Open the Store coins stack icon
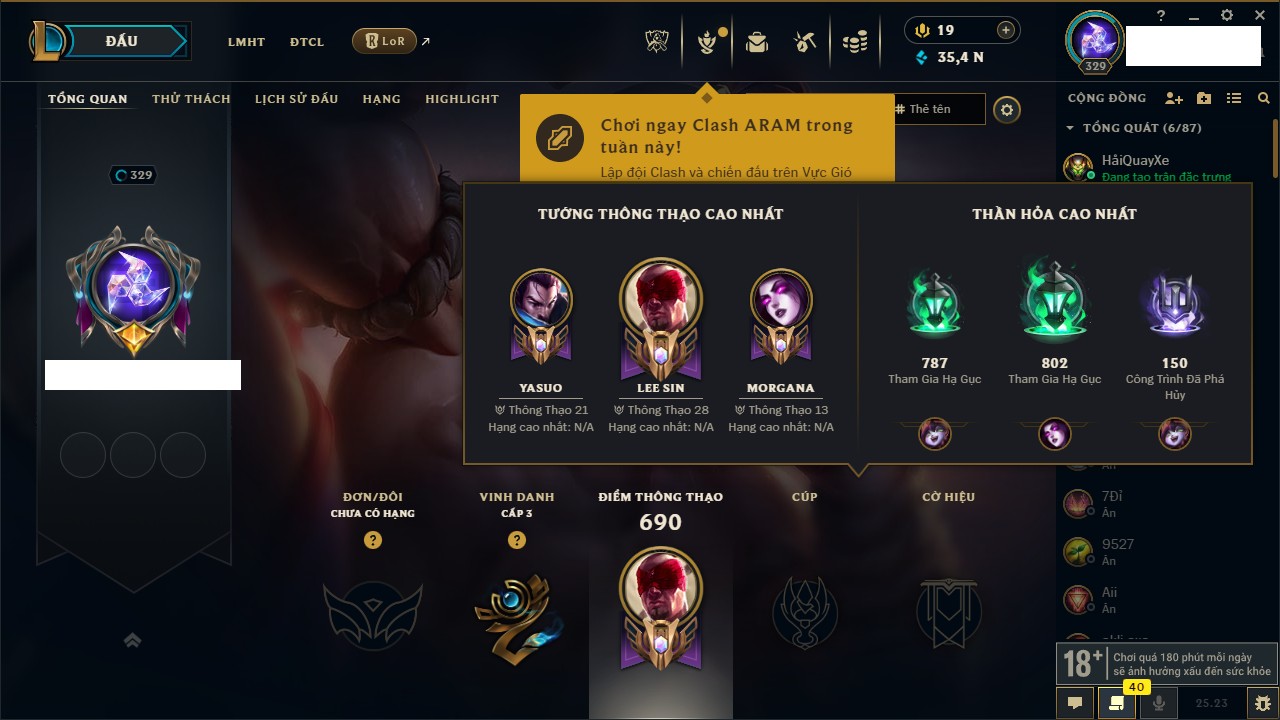 click(x=855, y=42)
